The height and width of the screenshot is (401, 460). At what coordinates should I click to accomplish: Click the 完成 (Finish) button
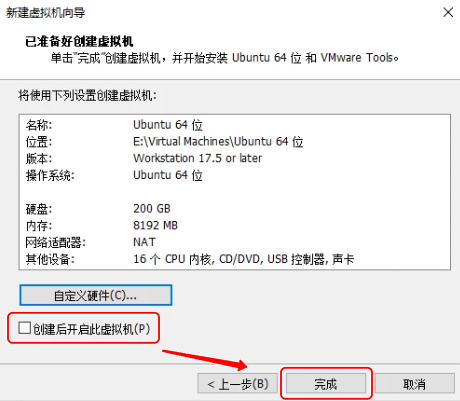click(x=326, y=384)
